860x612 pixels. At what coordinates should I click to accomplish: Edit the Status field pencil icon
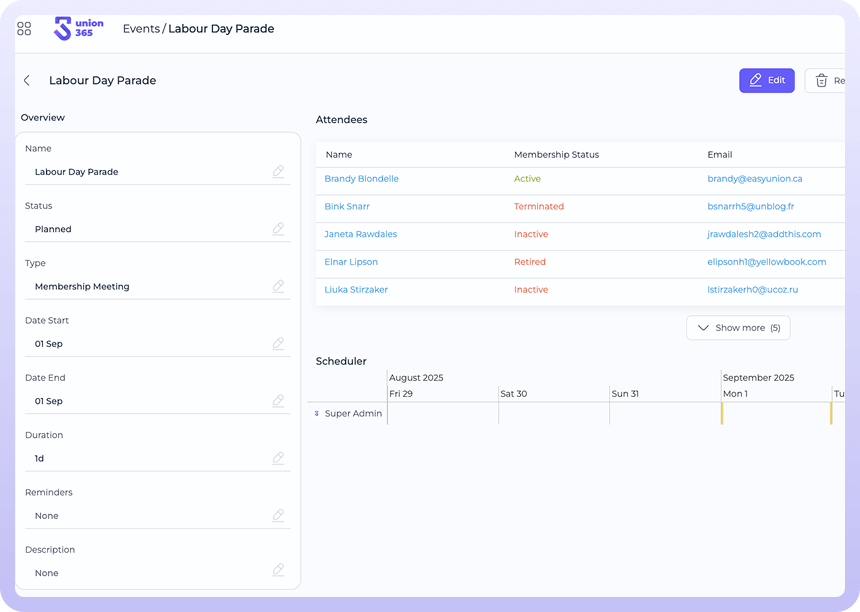click(x=278, y=229)
